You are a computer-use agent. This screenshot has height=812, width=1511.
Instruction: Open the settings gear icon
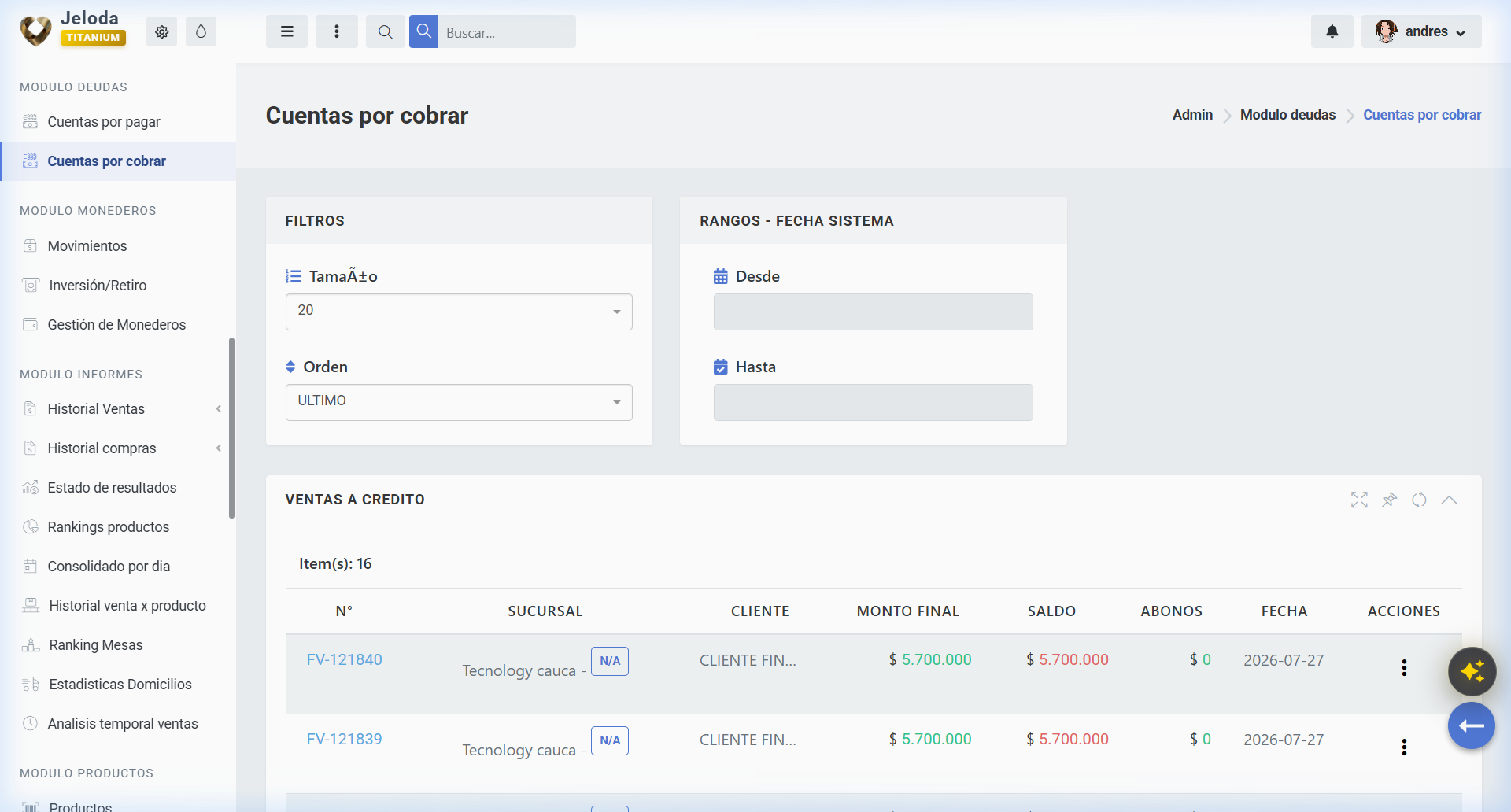point(161,31)
